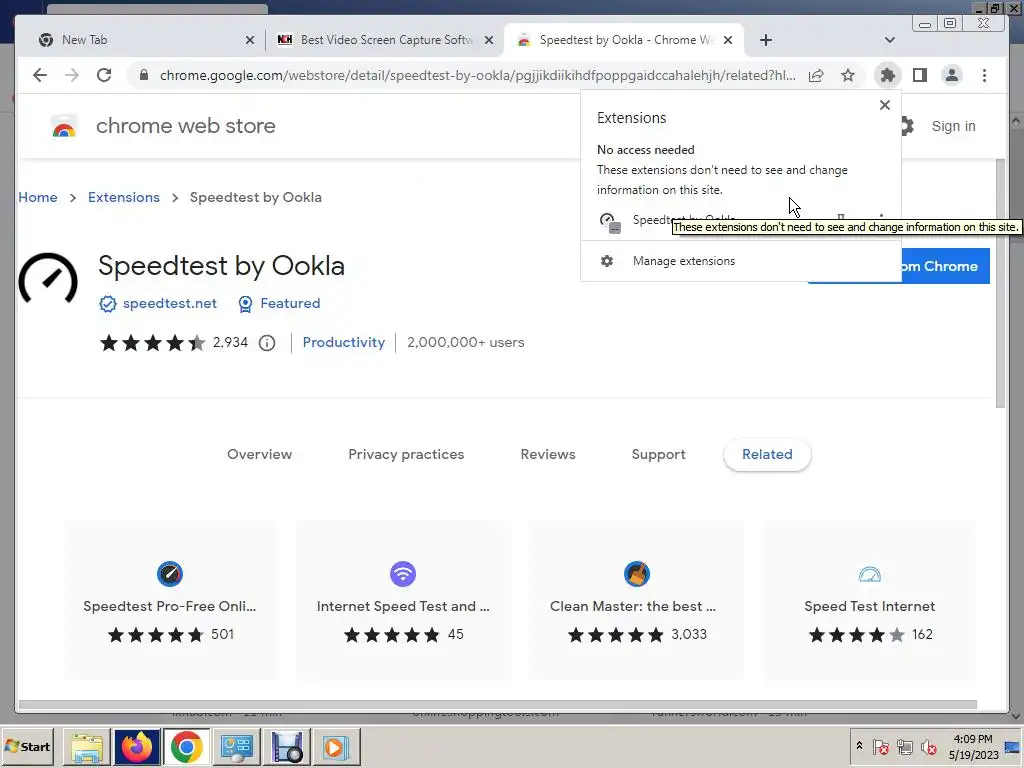Click the Remove from Chrome button
This screenshot has width=1024, height=768.
click(946, 266)
